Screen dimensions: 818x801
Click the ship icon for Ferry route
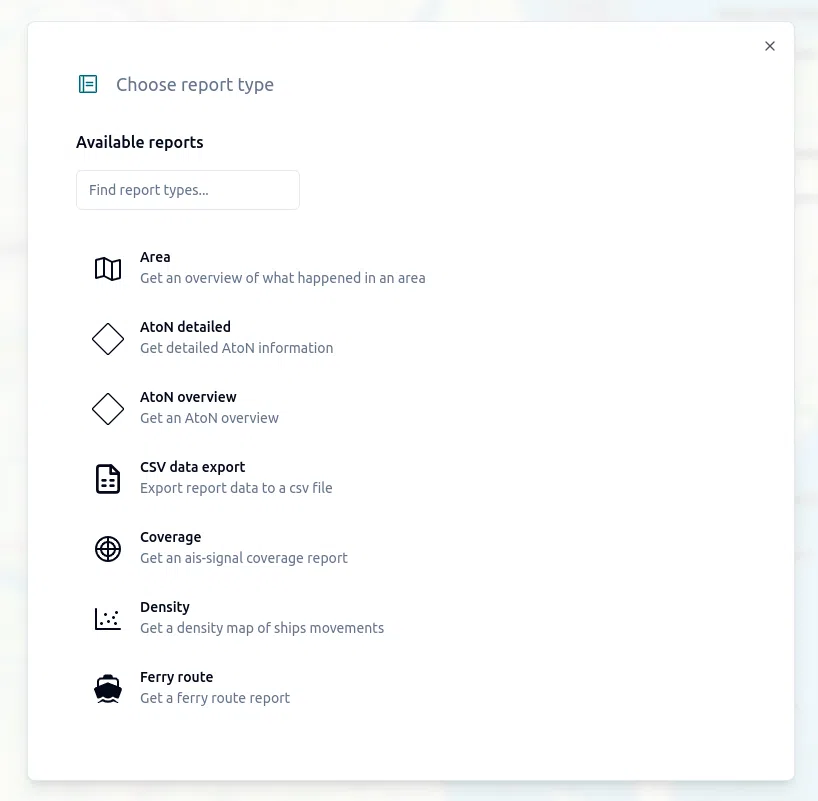(108, 689)
